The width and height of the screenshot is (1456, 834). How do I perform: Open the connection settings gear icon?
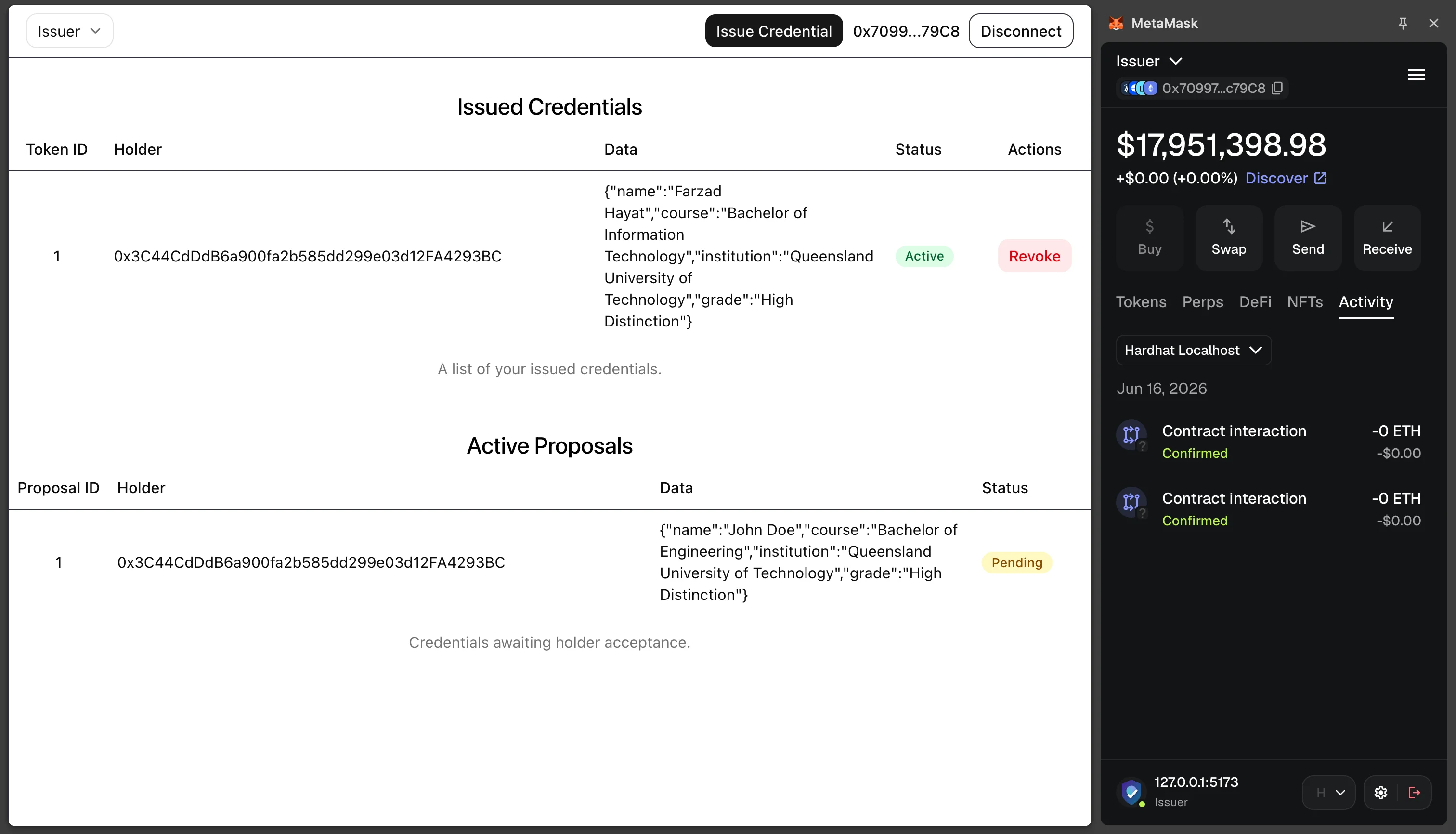point(1380,793)
